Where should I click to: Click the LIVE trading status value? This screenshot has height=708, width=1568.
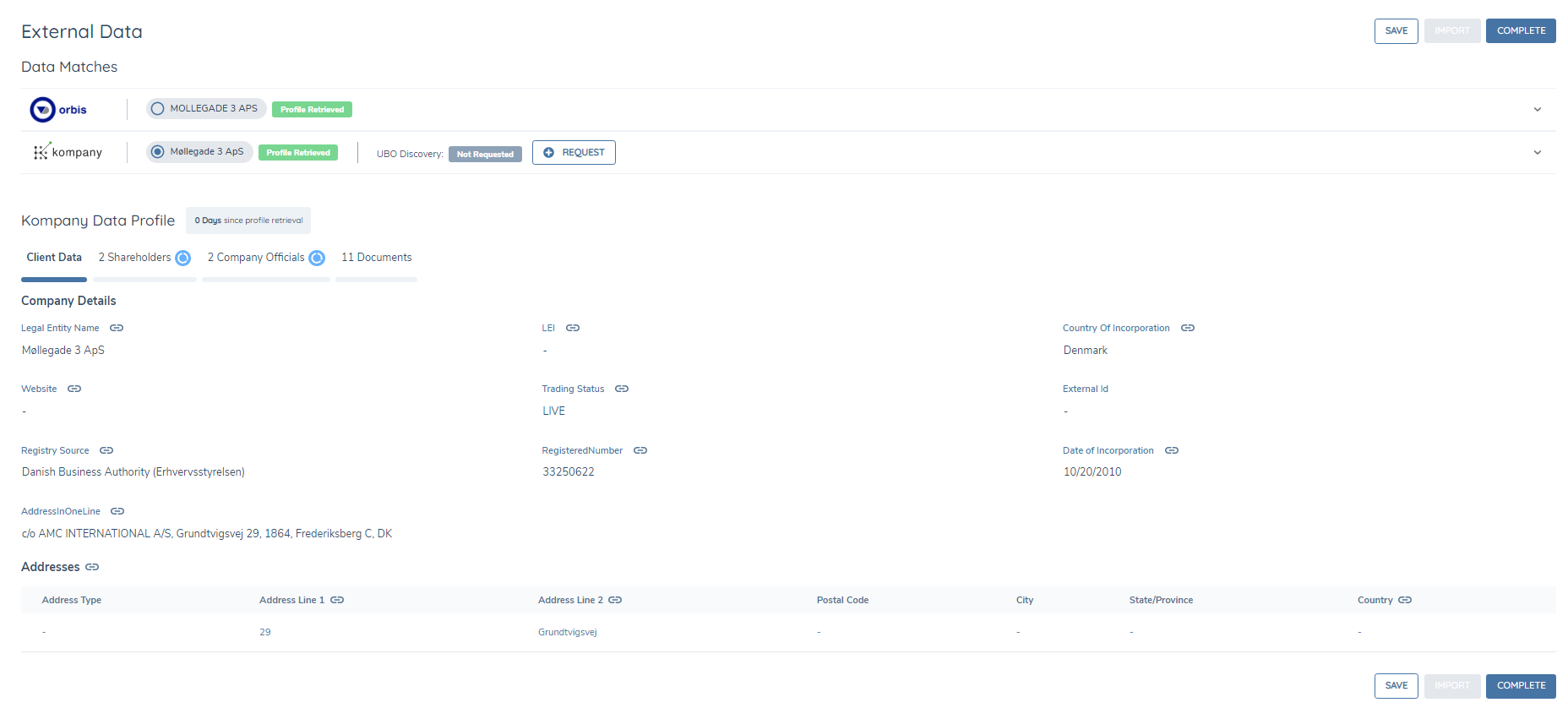(x=554, y=411)
